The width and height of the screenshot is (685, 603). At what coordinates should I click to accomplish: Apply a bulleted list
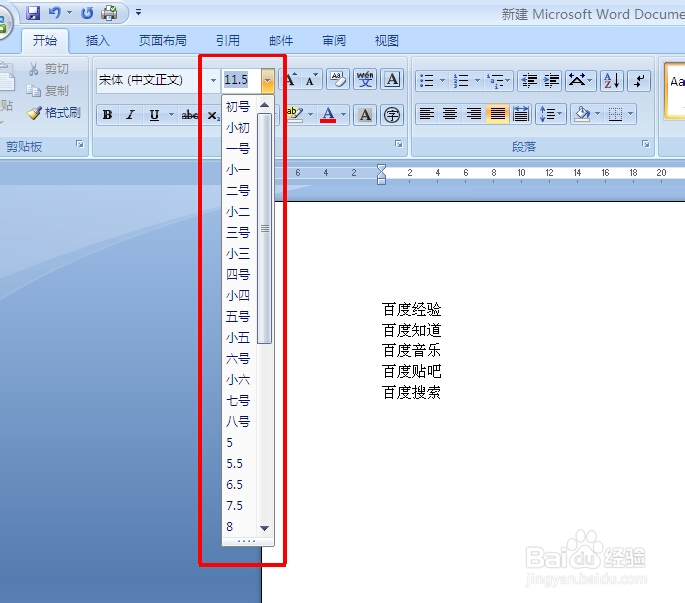pyautogui.click(x=426, y=80)
